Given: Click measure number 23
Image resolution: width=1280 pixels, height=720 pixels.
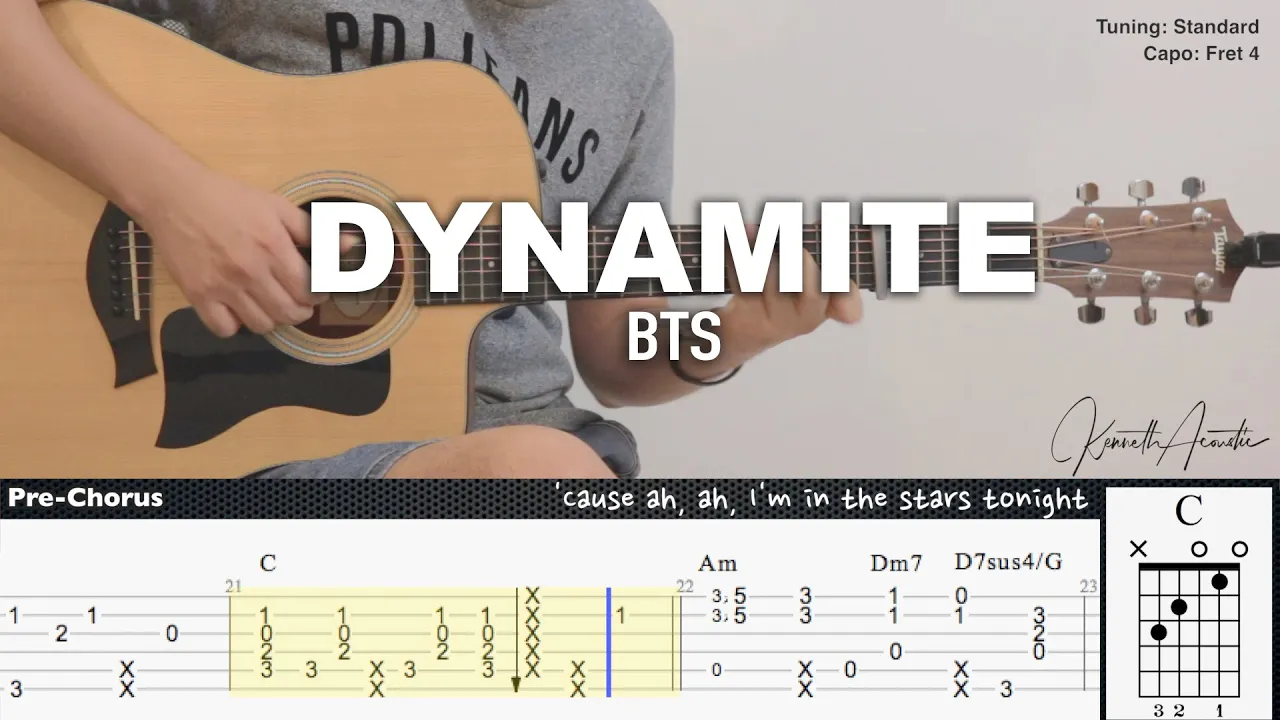Looking at the screenshot, I should click(x=1089, y=586).
